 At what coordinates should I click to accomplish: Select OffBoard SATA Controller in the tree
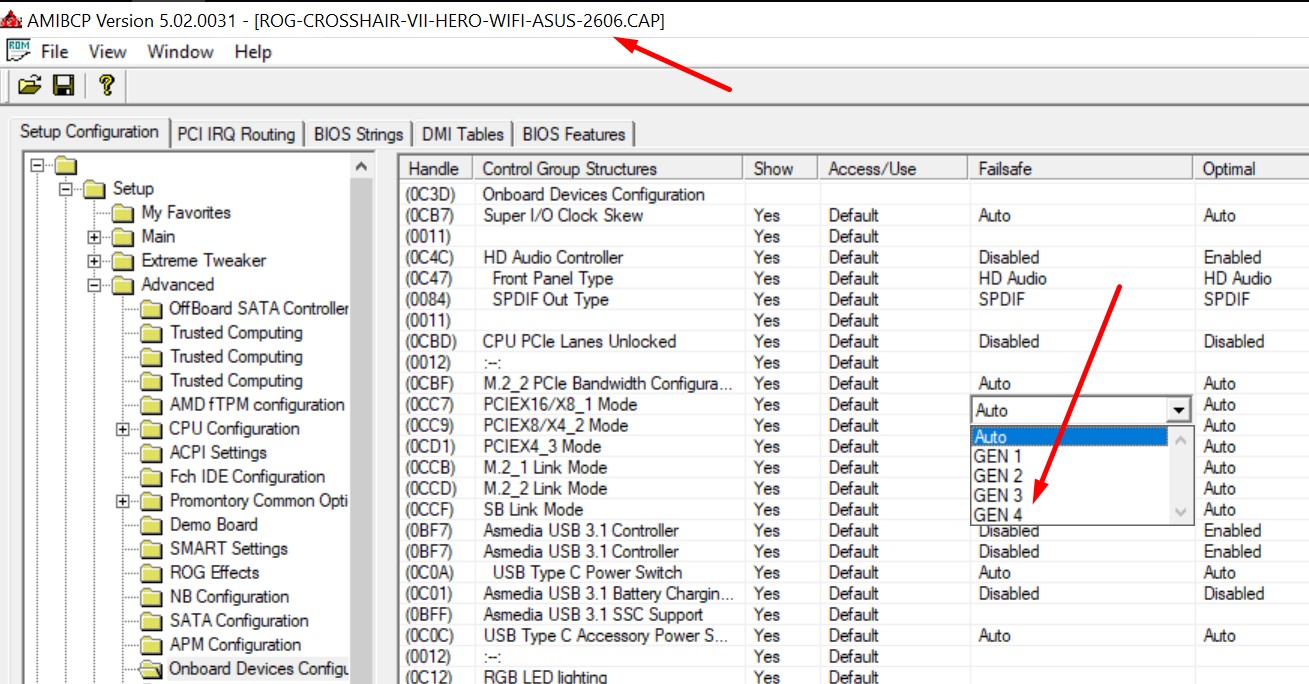point(258,309)
